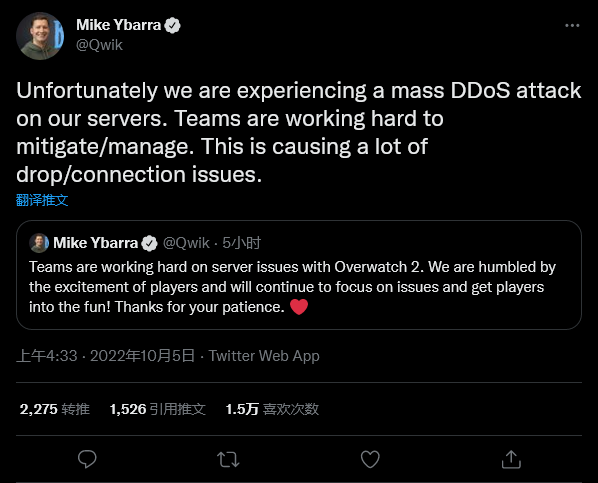The height and width of the screenshot is (483, 598).
Task: Click the 翻译推文 translate link
Action: (x=42, y=200)
